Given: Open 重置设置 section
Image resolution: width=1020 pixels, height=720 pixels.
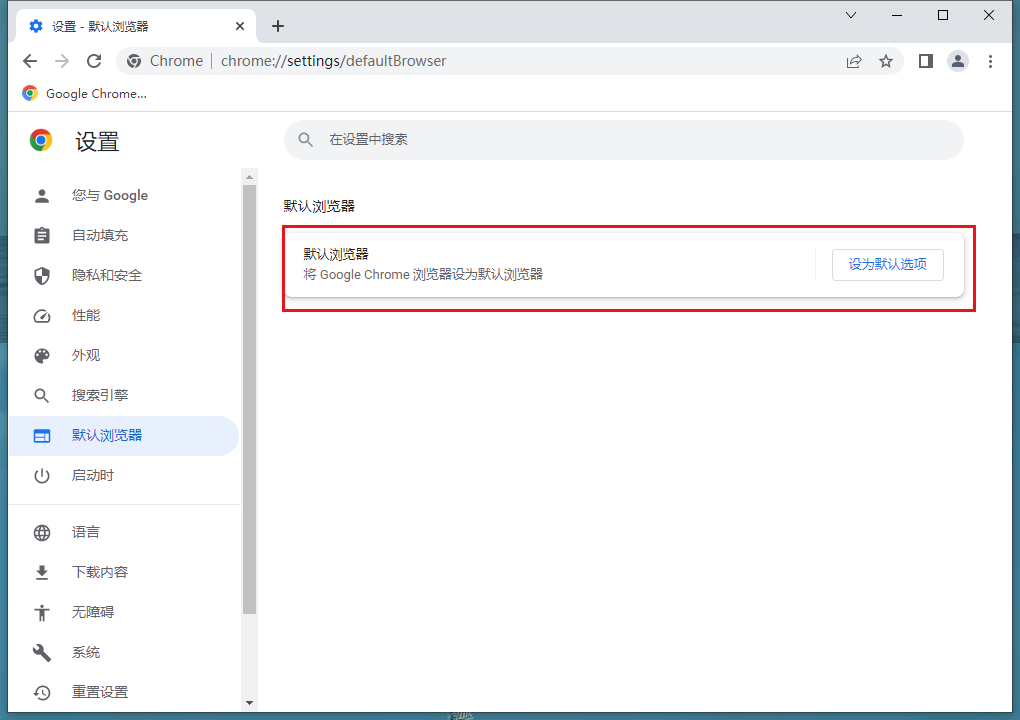Looking at the screenshot, I should click(x=124, y=692).
